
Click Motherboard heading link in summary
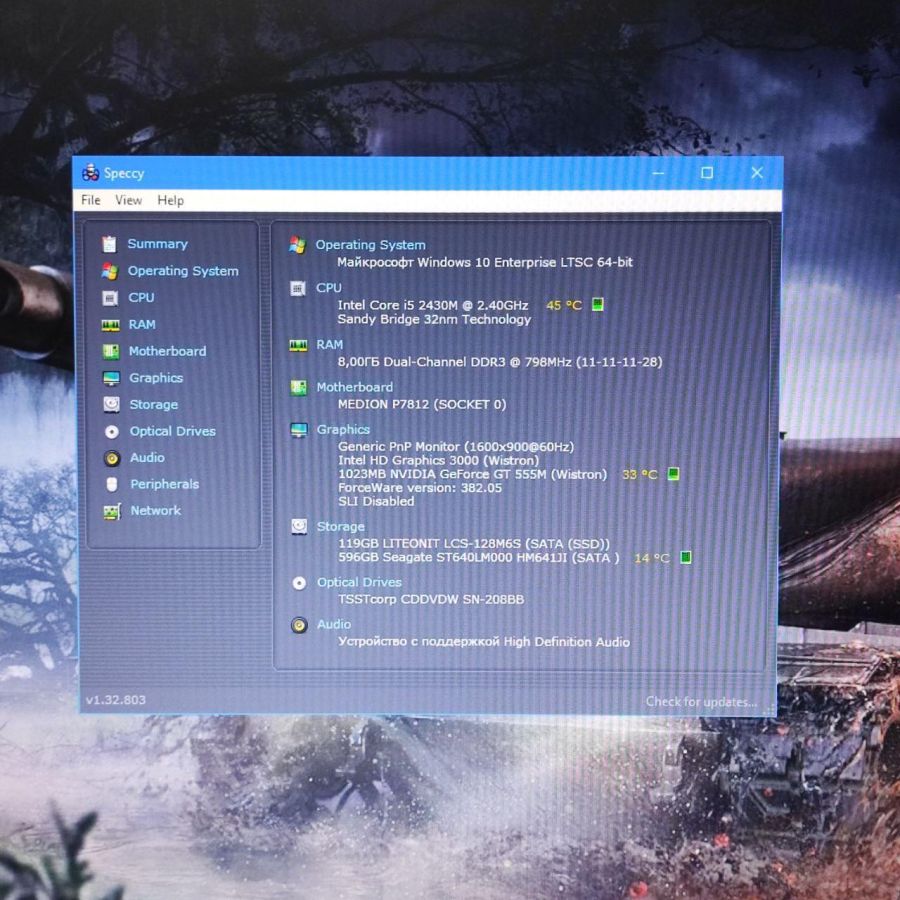click(355, 387)
